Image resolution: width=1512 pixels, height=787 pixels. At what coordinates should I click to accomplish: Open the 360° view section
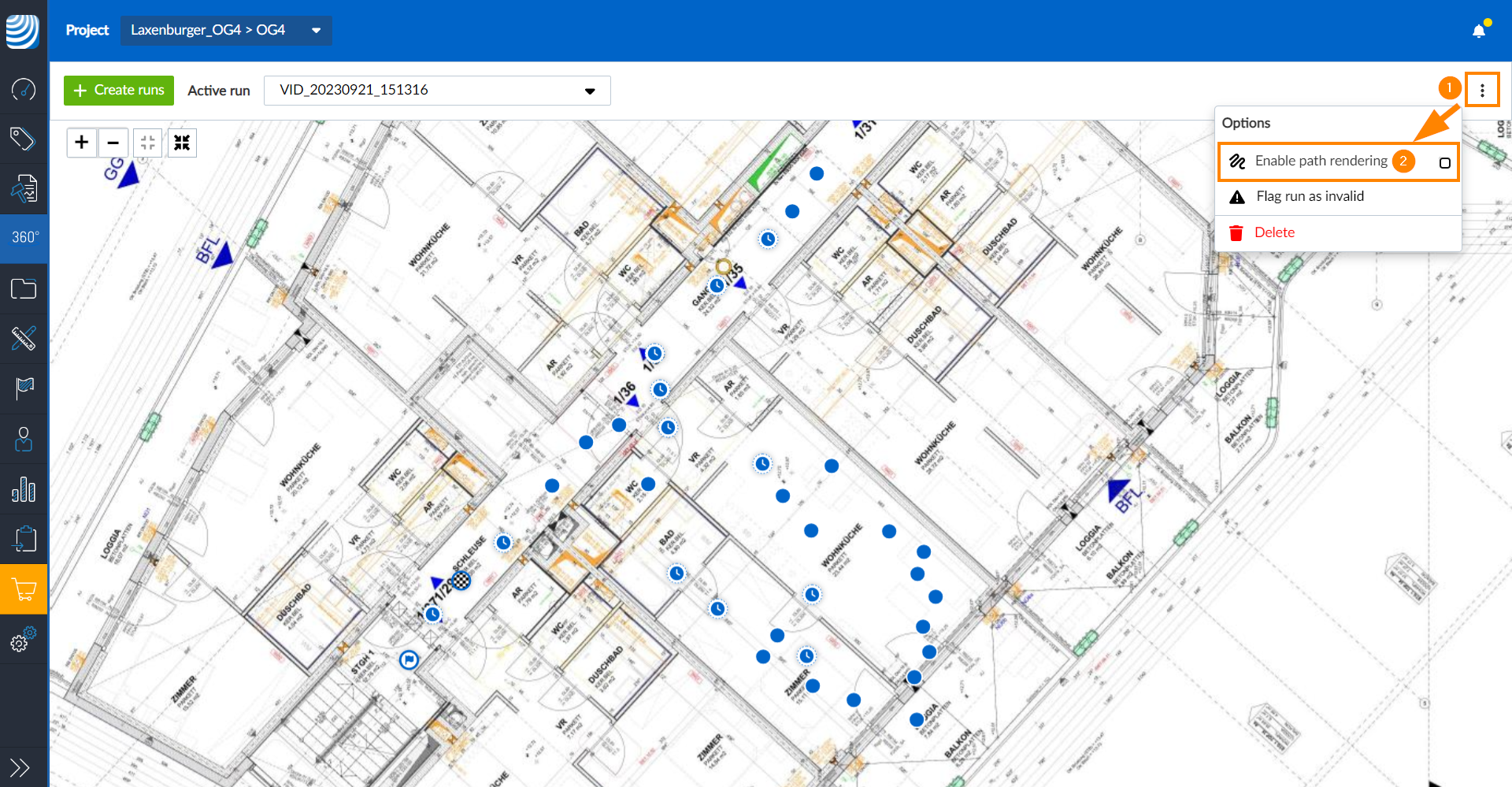coord(24,237)
